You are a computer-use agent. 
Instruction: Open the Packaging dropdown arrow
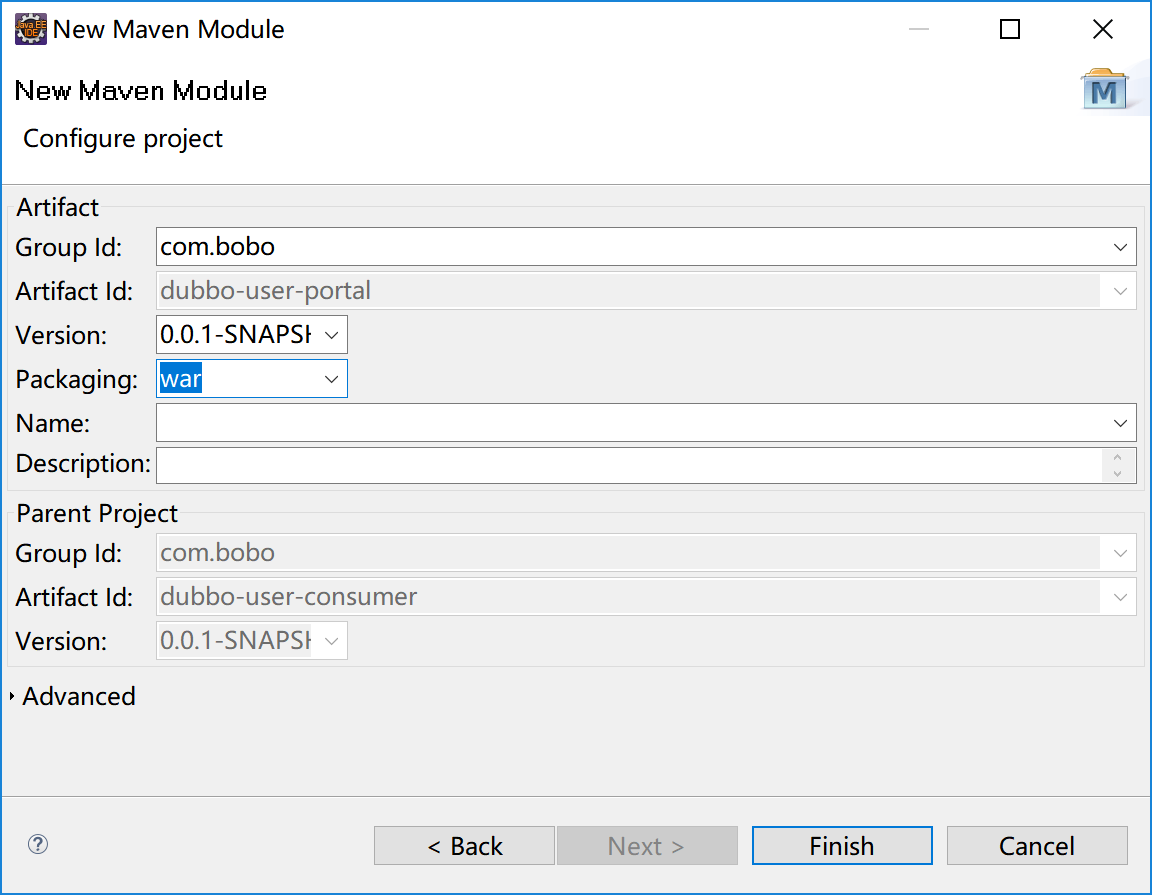pos(331,379)
